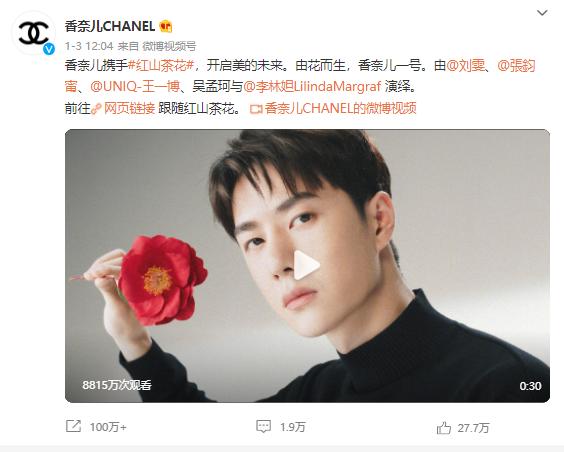Image resolution: width=564 pixels, height=452 pixels.
Task: Click the blue verified V badge
Action: [x=49, y=49]
